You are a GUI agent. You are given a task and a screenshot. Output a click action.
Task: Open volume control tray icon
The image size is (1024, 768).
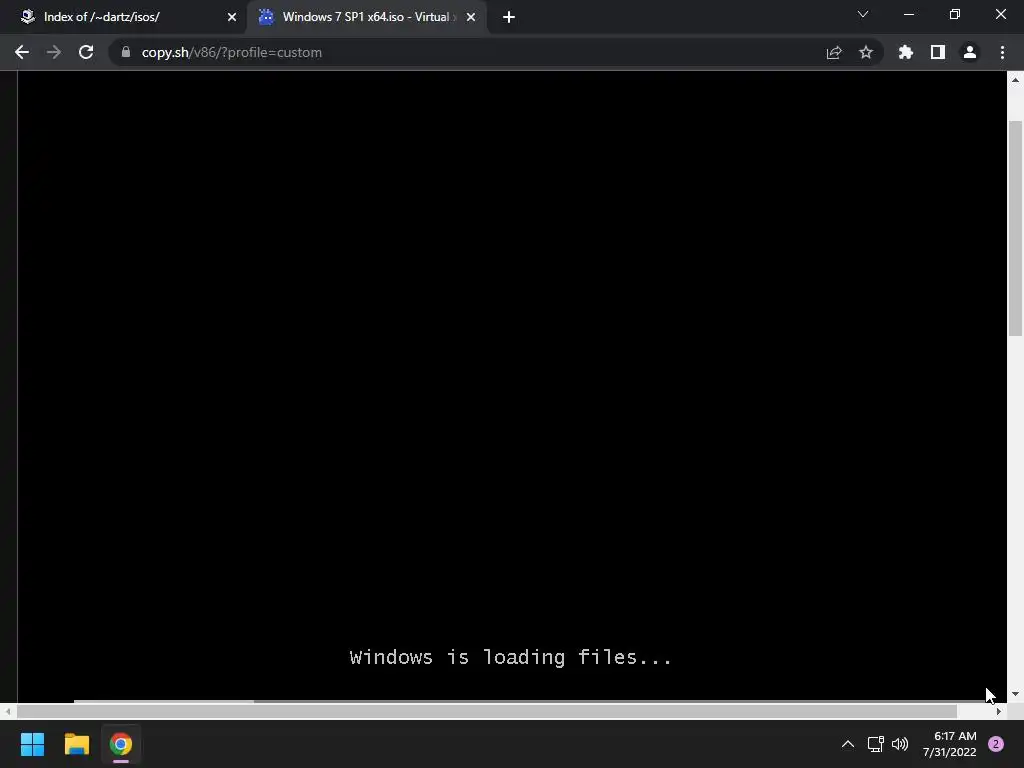pos(900,744)
